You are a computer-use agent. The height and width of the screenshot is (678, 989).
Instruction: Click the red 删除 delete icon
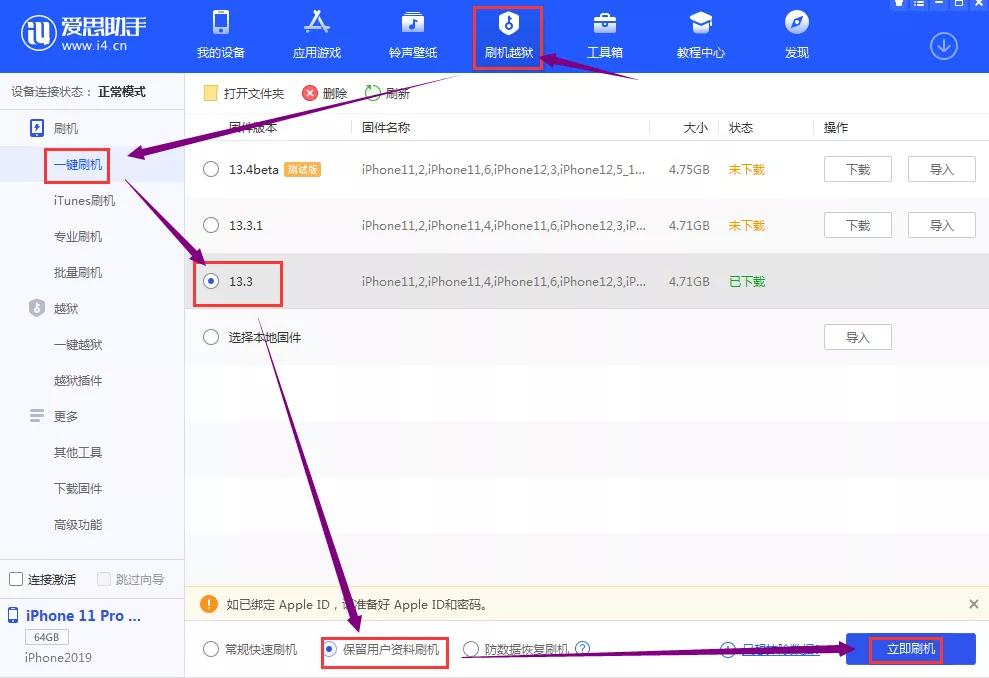click(310, 93)
